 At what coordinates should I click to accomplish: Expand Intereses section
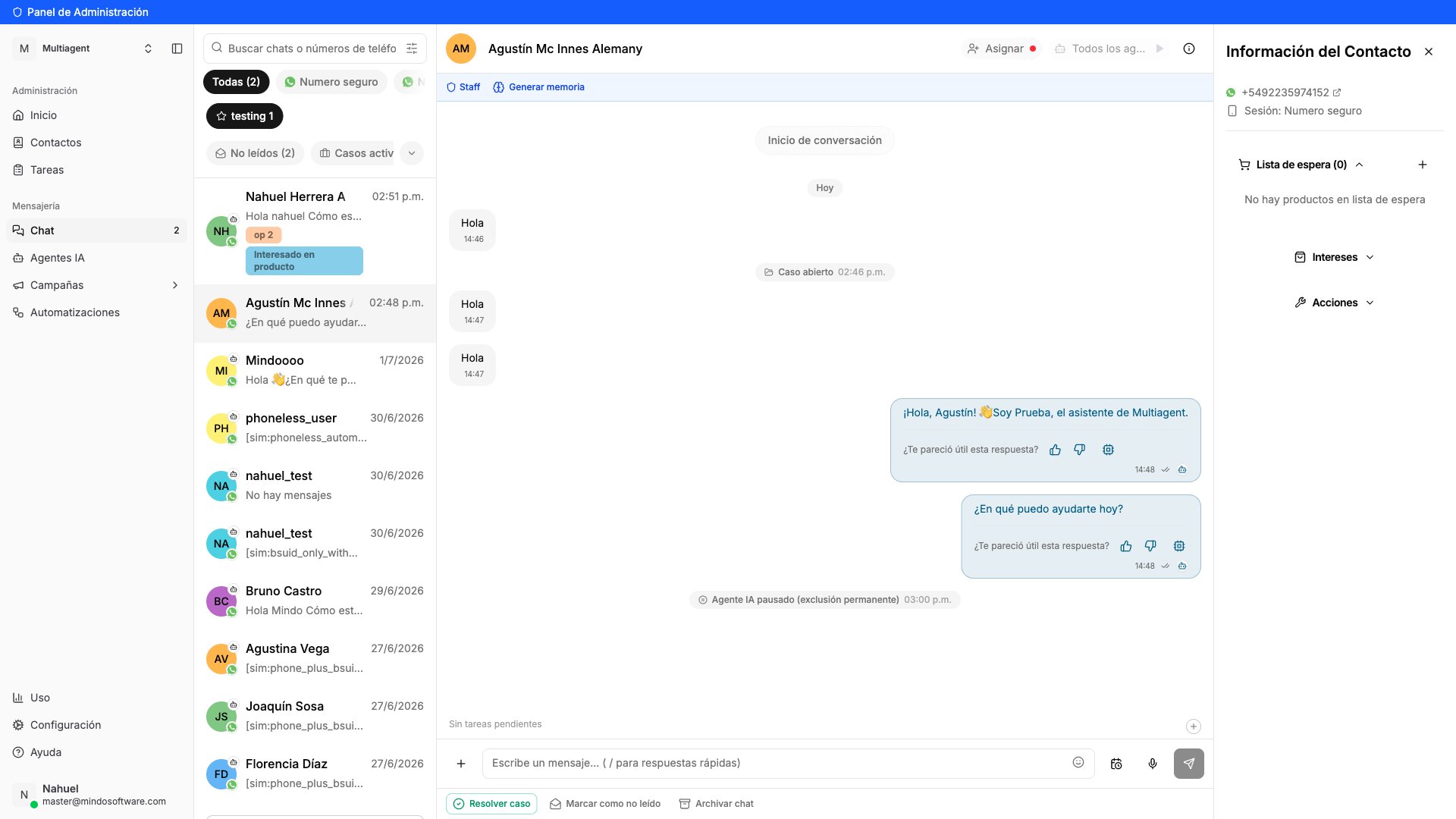(x=1335, y=257)
